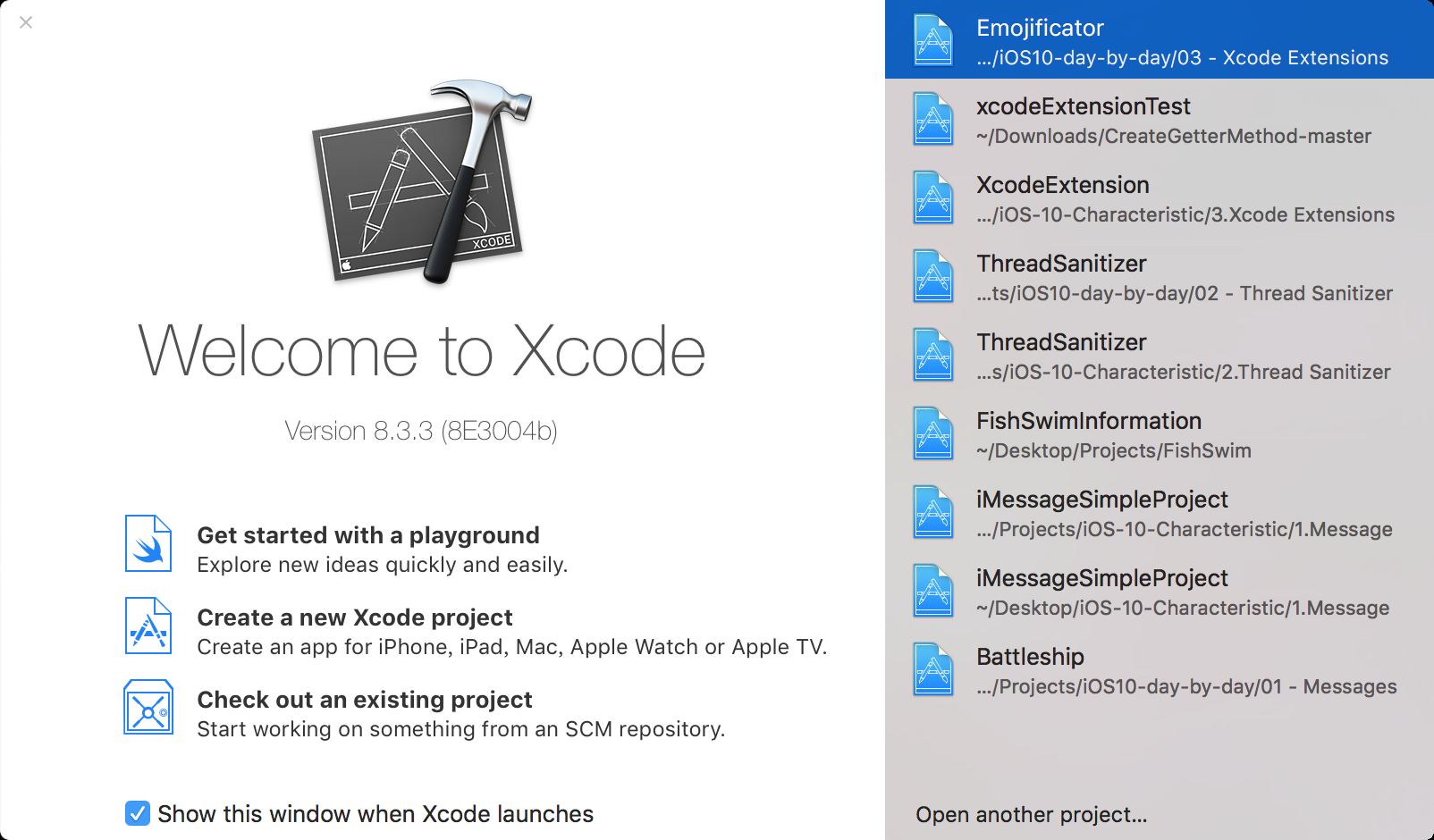This screenshot has width=1434, height=840.
Task: Uncheck Show this window when Xcode launches
Action: [x=138, y=813]
